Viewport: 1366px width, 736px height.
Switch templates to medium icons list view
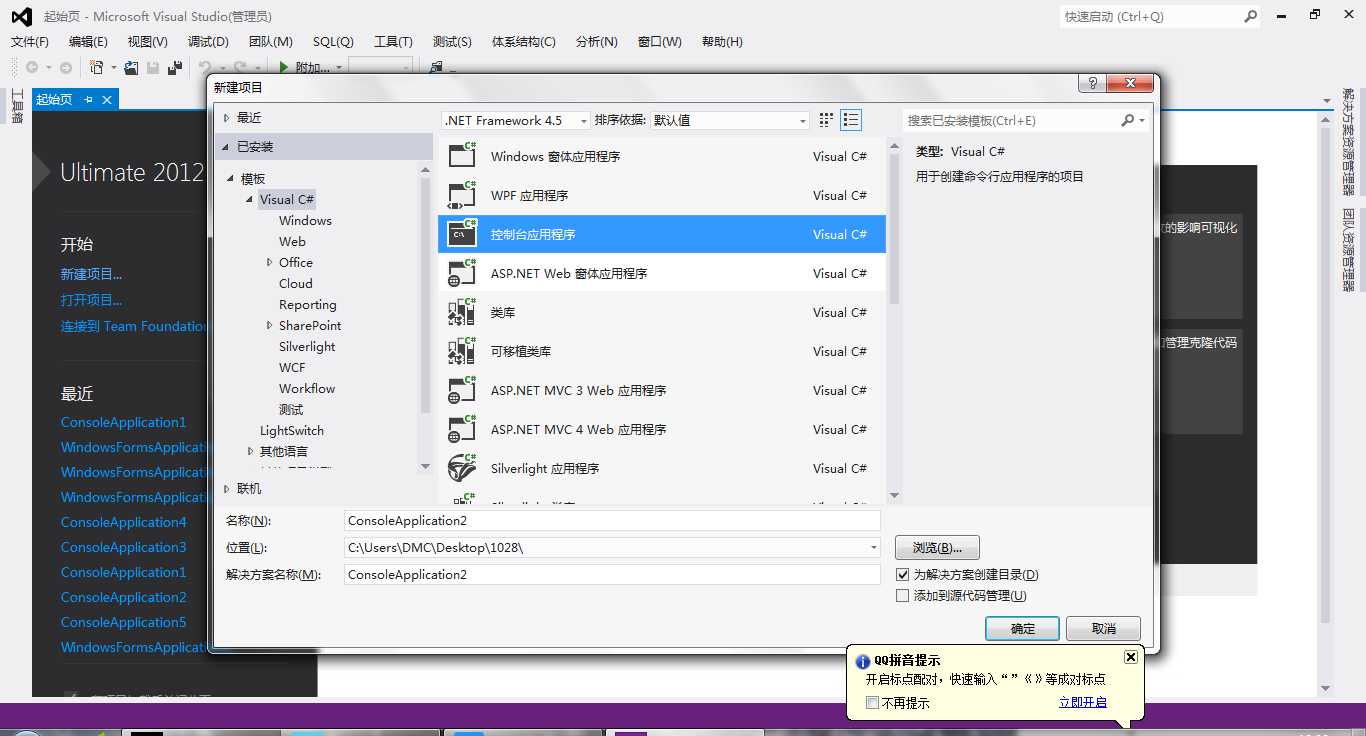[851, 120]
